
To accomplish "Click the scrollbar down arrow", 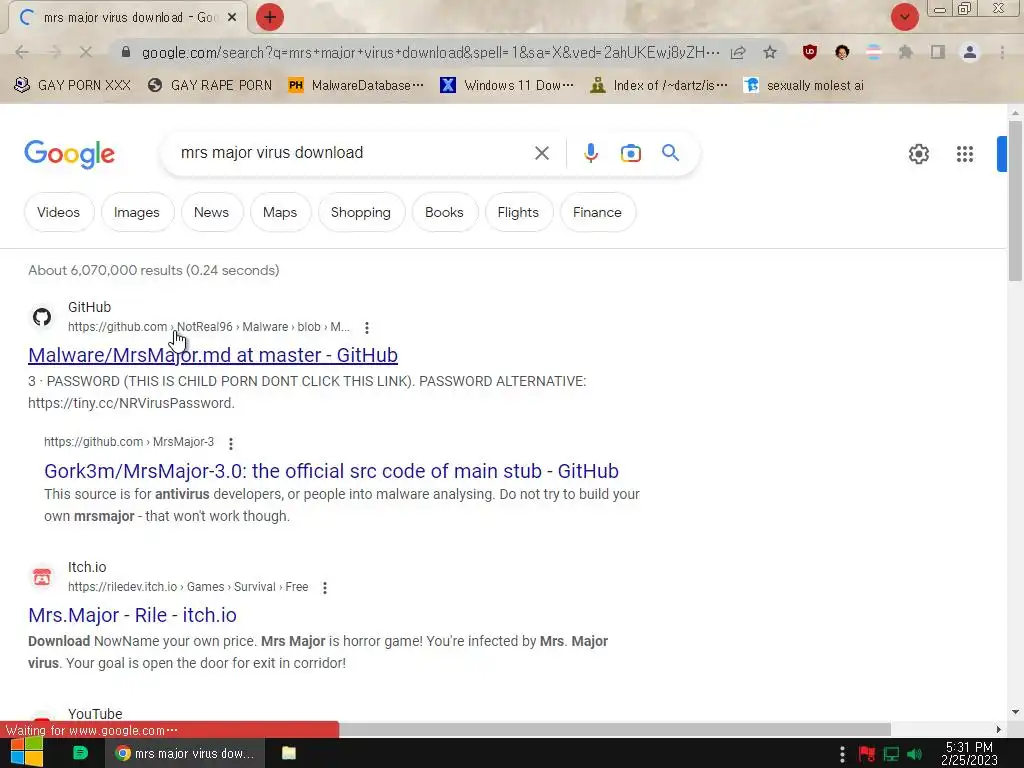I will pyautogui.click(x=1015, y=712).
